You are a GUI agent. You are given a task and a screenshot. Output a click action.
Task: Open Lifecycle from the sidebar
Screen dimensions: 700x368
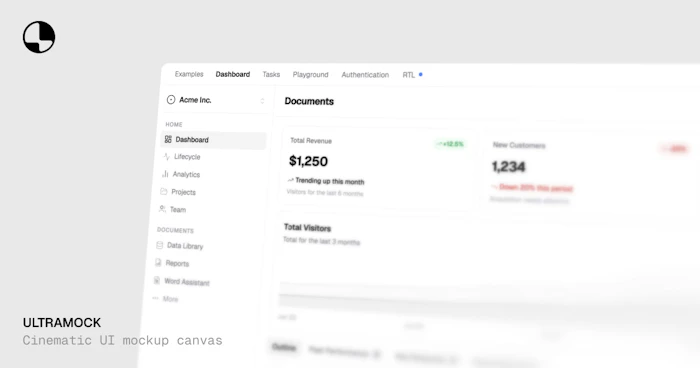click(x=187, y=157)
